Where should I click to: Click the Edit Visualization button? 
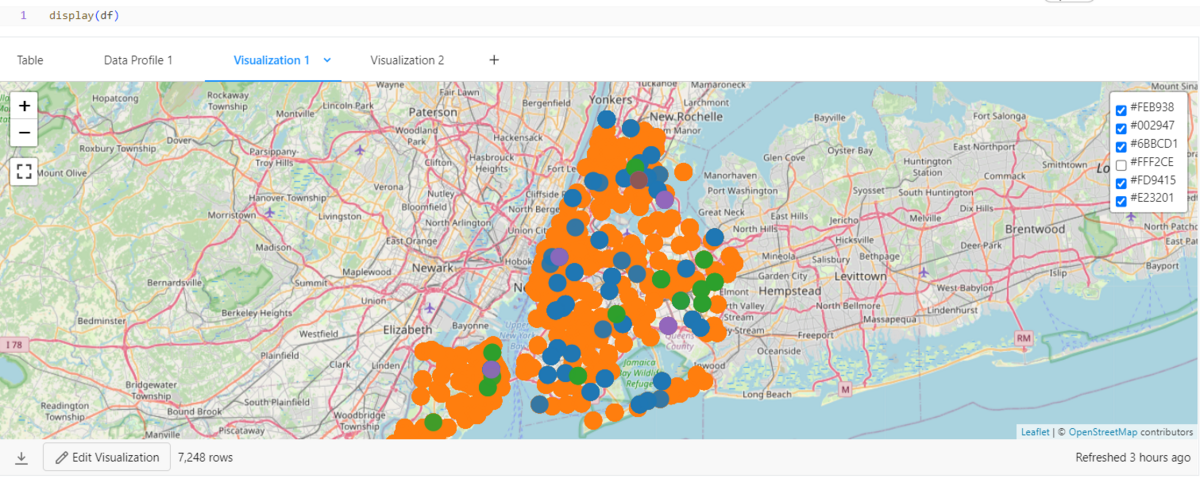(x=107, y=457)
